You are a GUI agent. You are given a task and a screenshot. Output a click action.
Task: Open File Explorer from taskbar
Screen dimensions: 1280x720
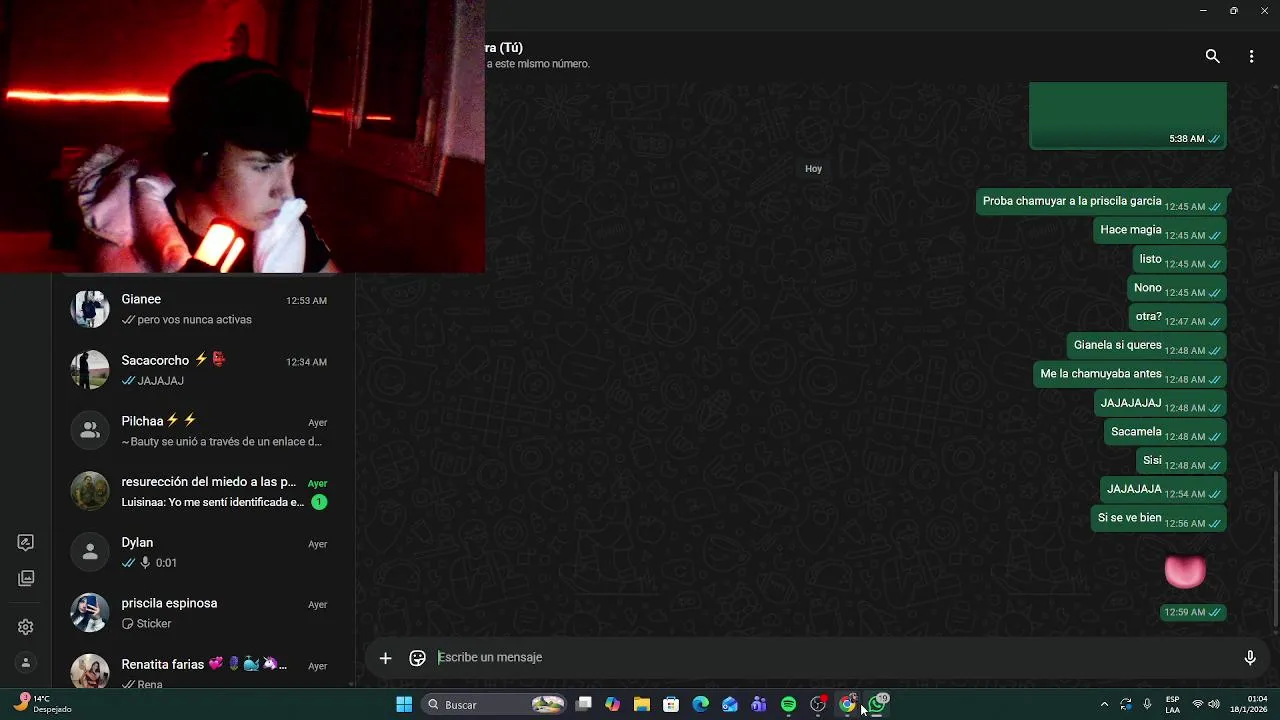[x=642, y=705]
